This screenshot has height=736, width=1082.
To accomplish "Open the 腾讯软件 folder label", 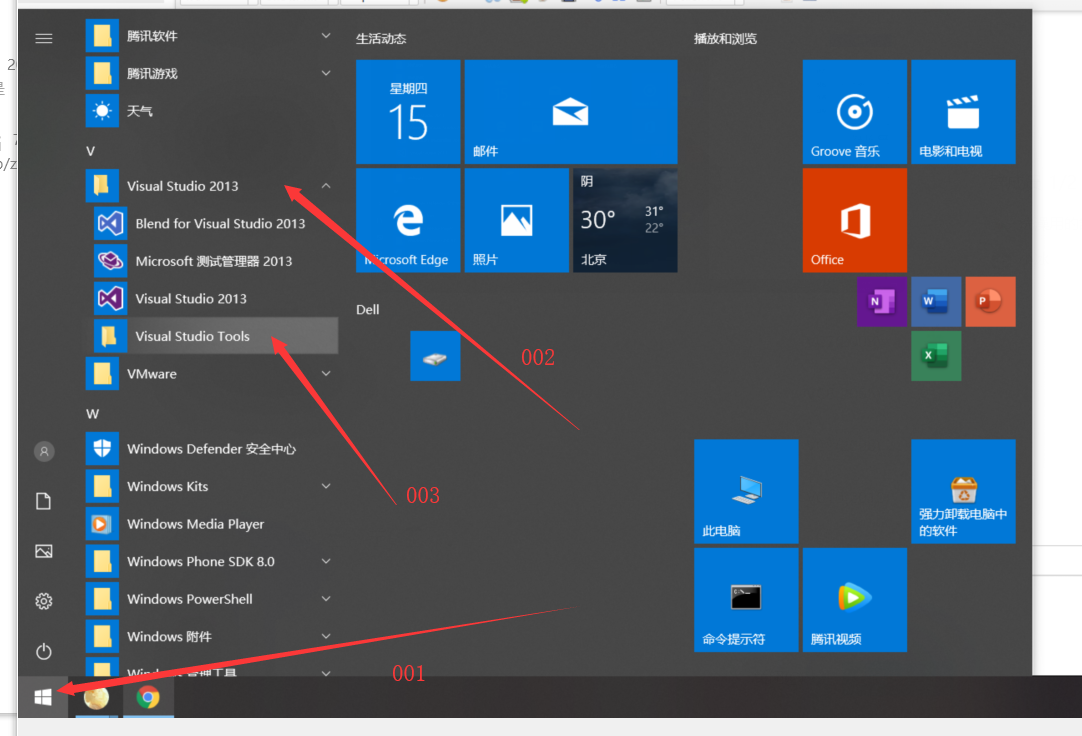I will 153,36.
